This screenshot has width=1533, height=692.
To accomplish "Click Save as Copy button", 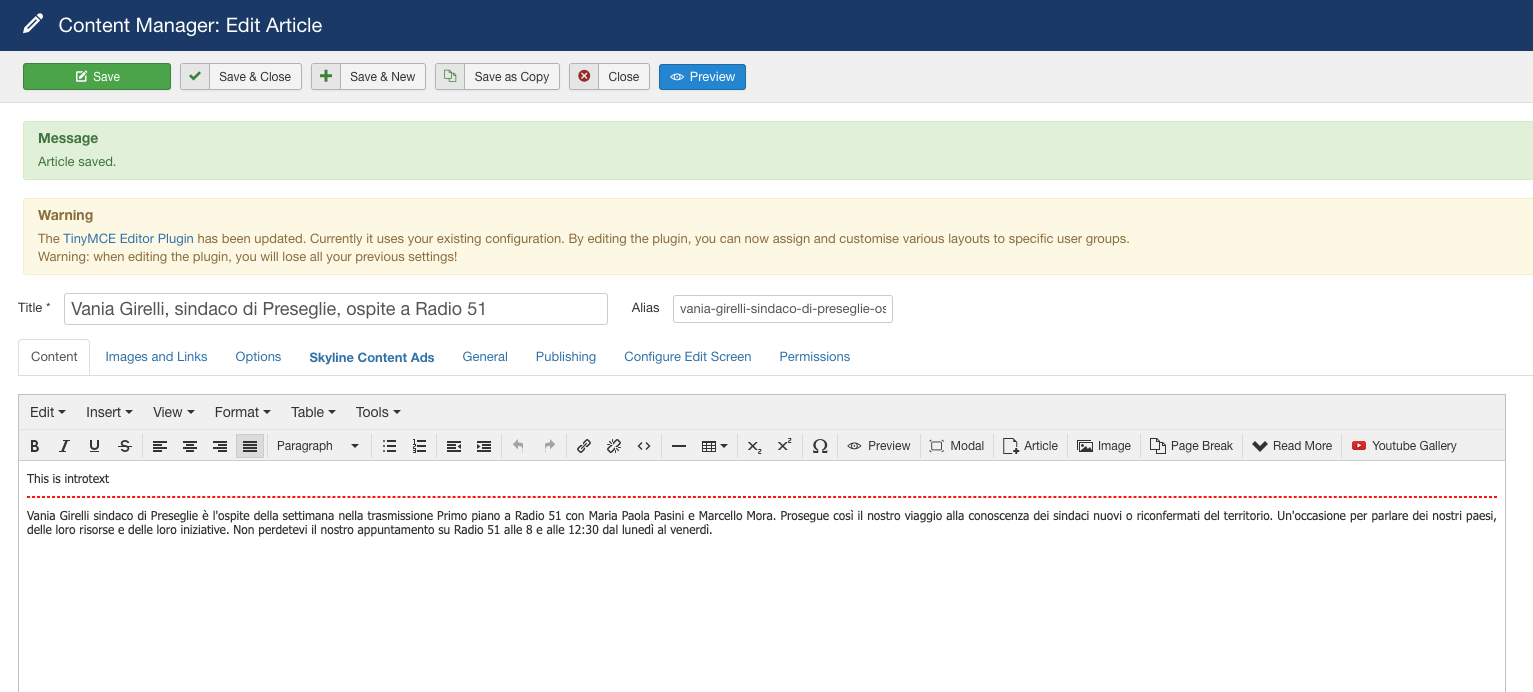I will point(497,77).
